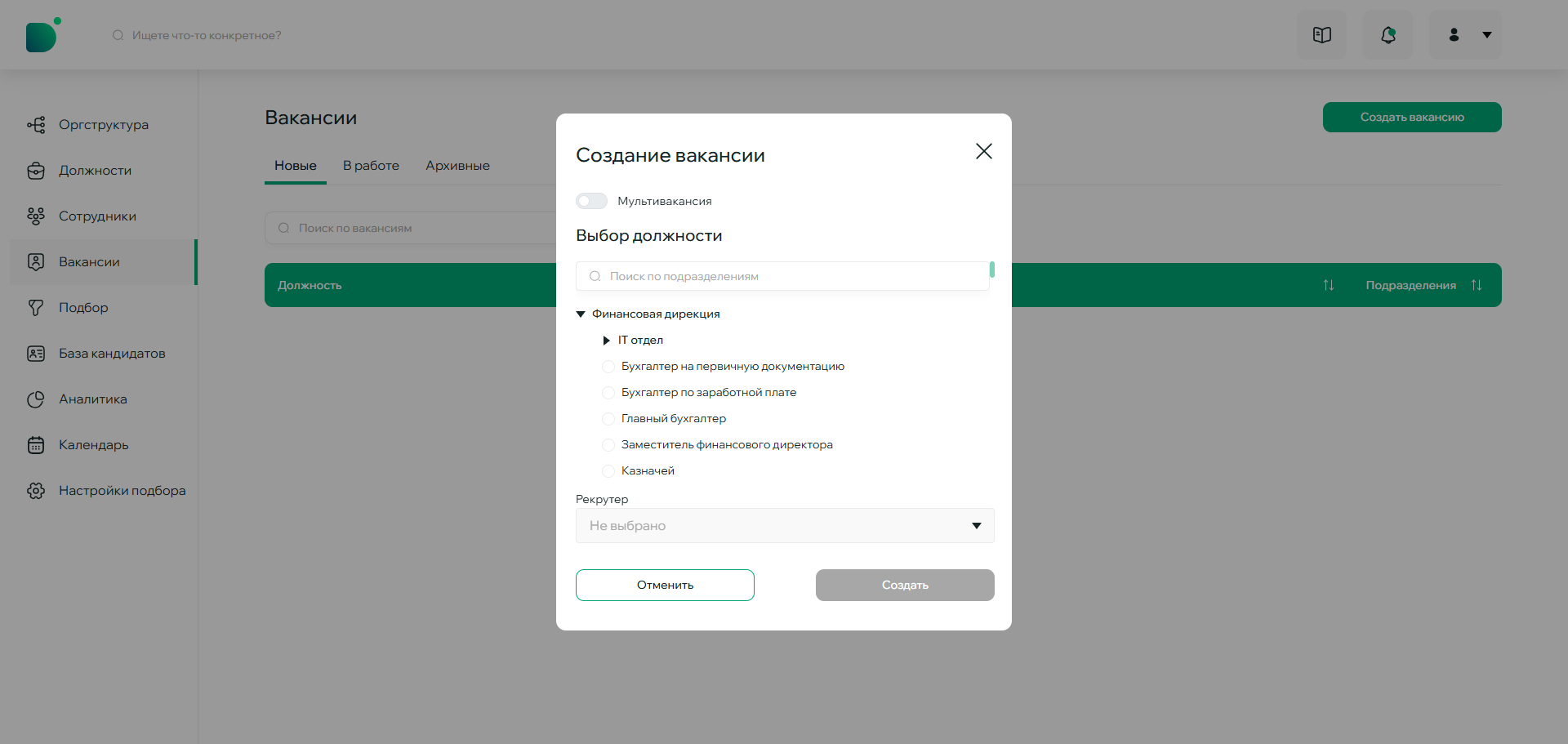The image size is (1568, 744).
Task: Click the dialog's green scrollbar thumb
Action: coord(992,270)
